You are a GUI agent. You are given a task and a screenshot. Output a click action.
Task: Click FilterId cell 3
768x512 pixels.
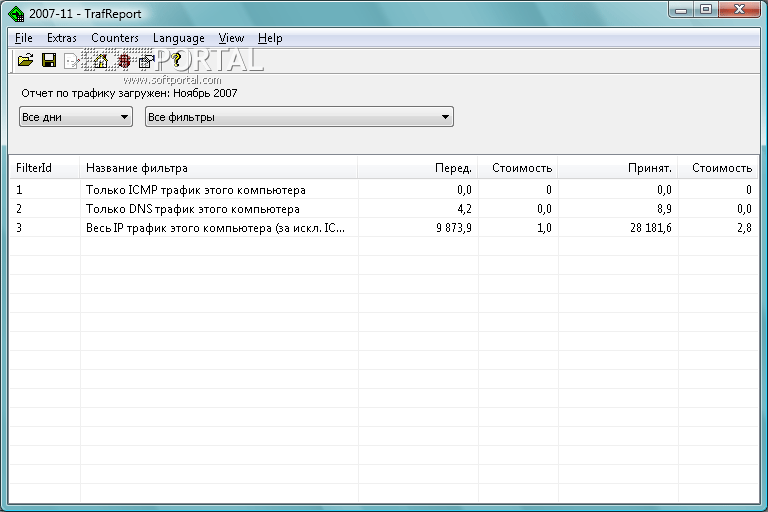[x=19, y=228]
